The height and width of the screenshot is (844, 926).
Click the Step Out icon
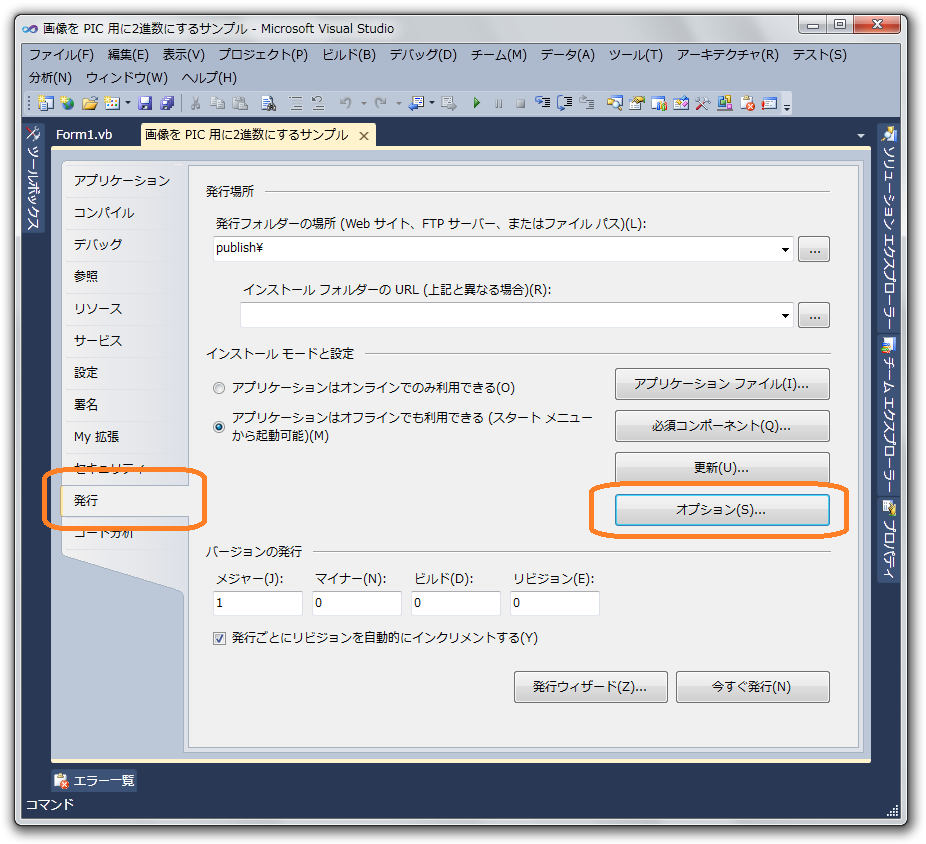(586, 103)
